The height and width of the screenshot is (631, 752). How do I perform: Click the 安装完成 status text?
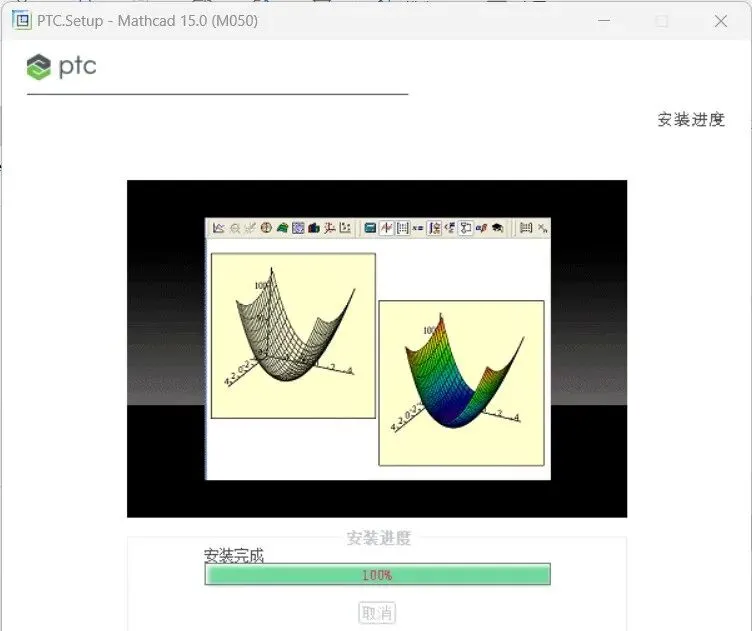[234, 555]
